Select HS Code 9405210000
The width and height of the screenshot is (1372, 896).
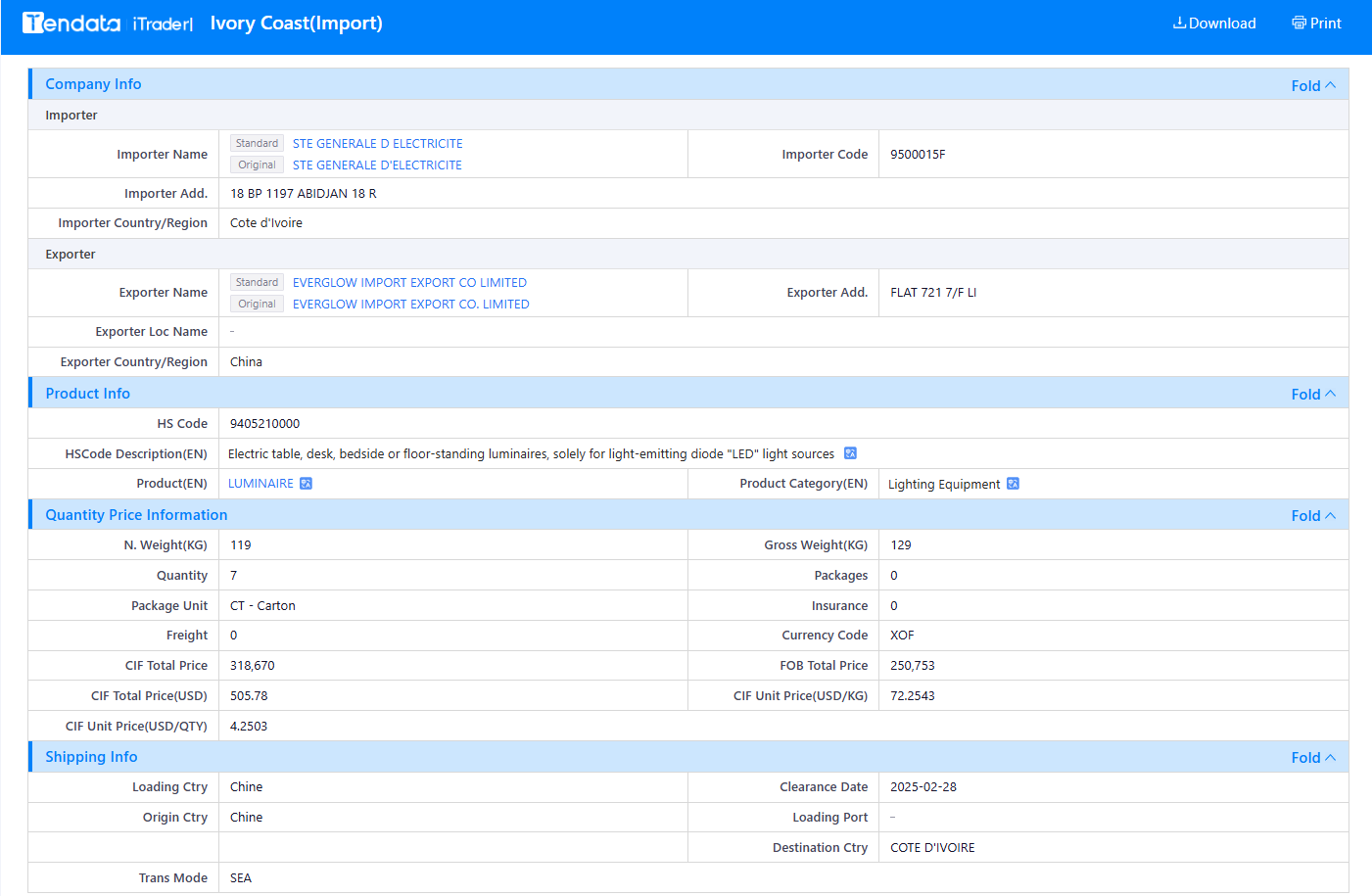click(x=264, y=423)
